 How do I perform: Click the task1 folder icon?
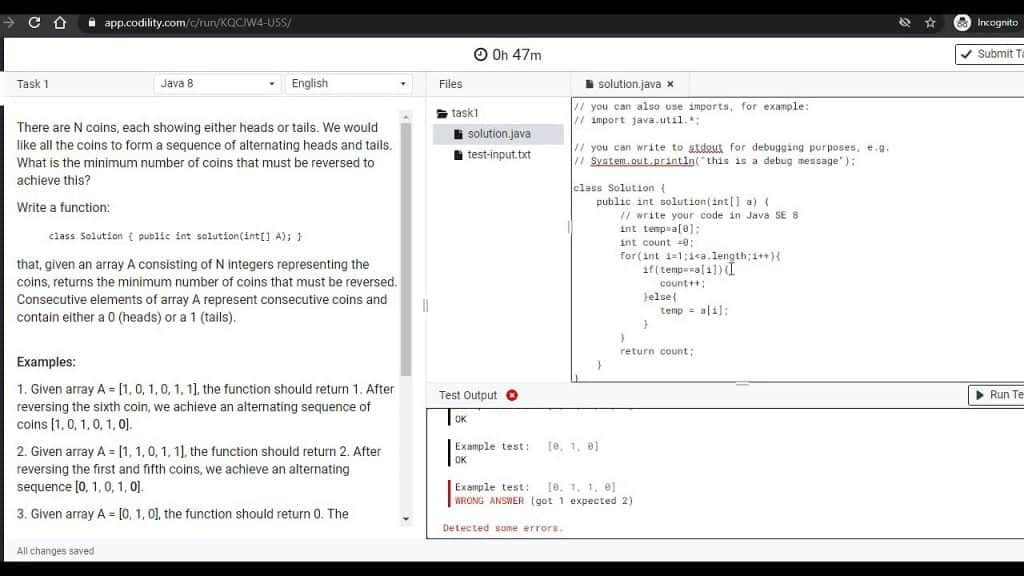(x=442, y=113)
